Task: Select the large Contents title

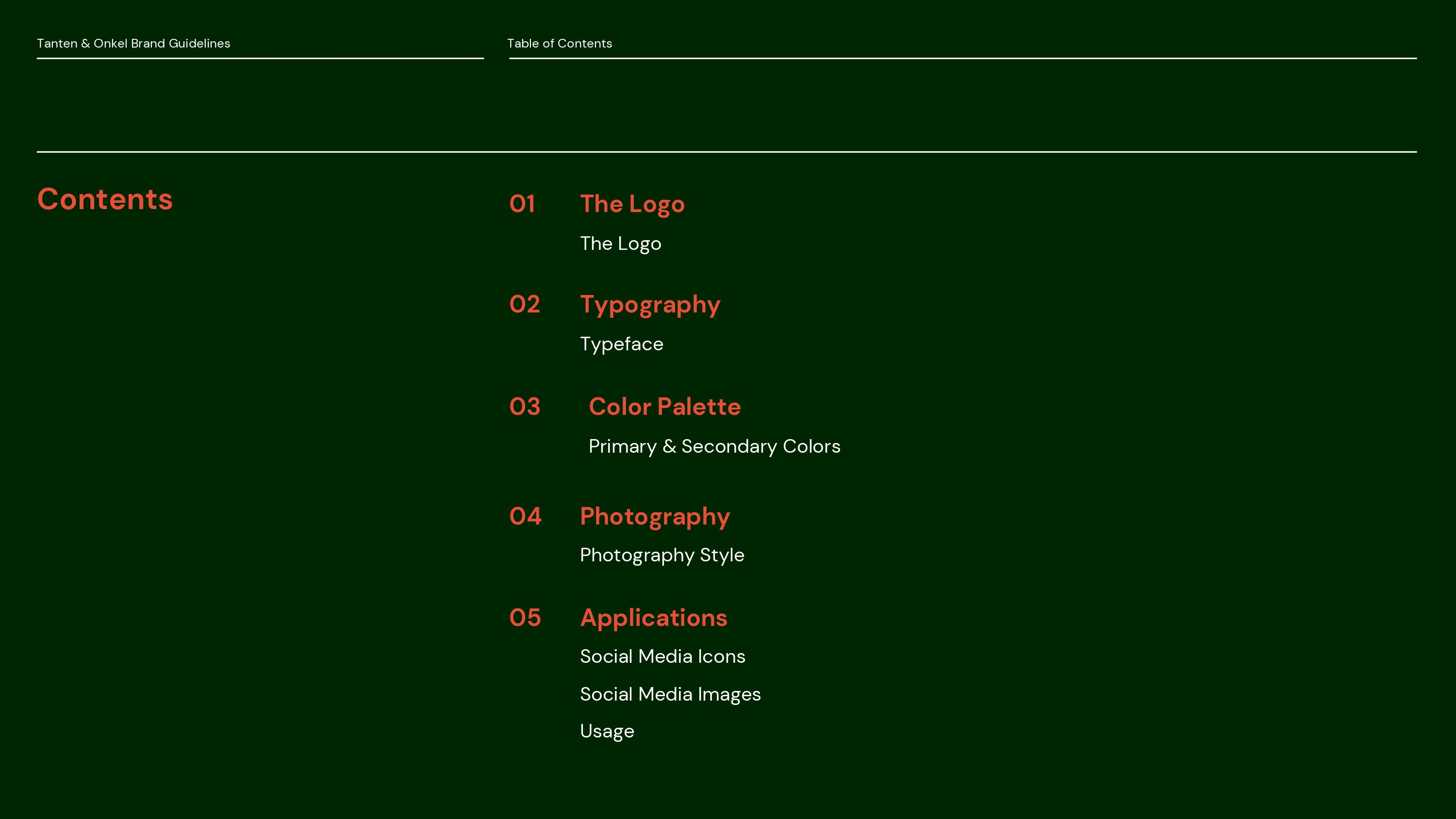Action: tap(104, 199)
